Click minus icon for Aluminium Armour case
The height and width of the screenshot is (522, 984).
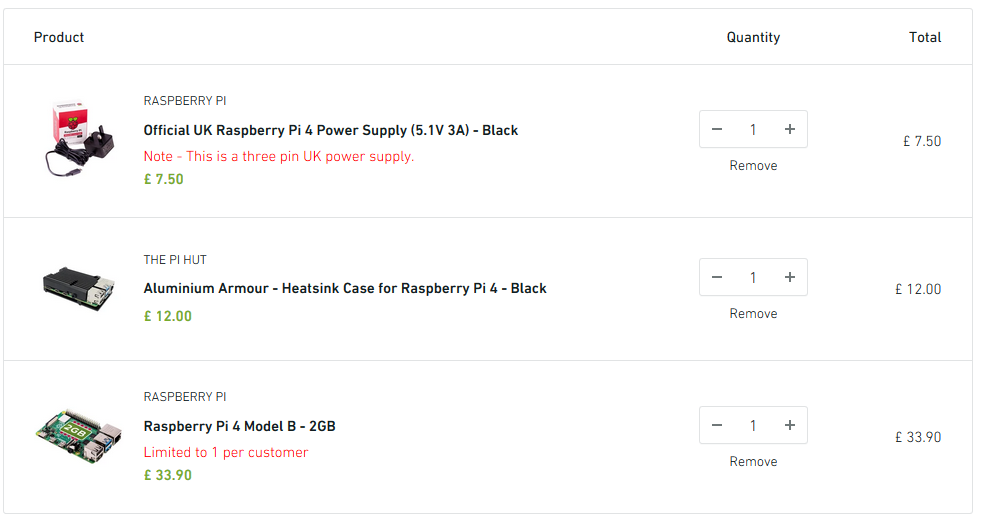pos(717,277)
